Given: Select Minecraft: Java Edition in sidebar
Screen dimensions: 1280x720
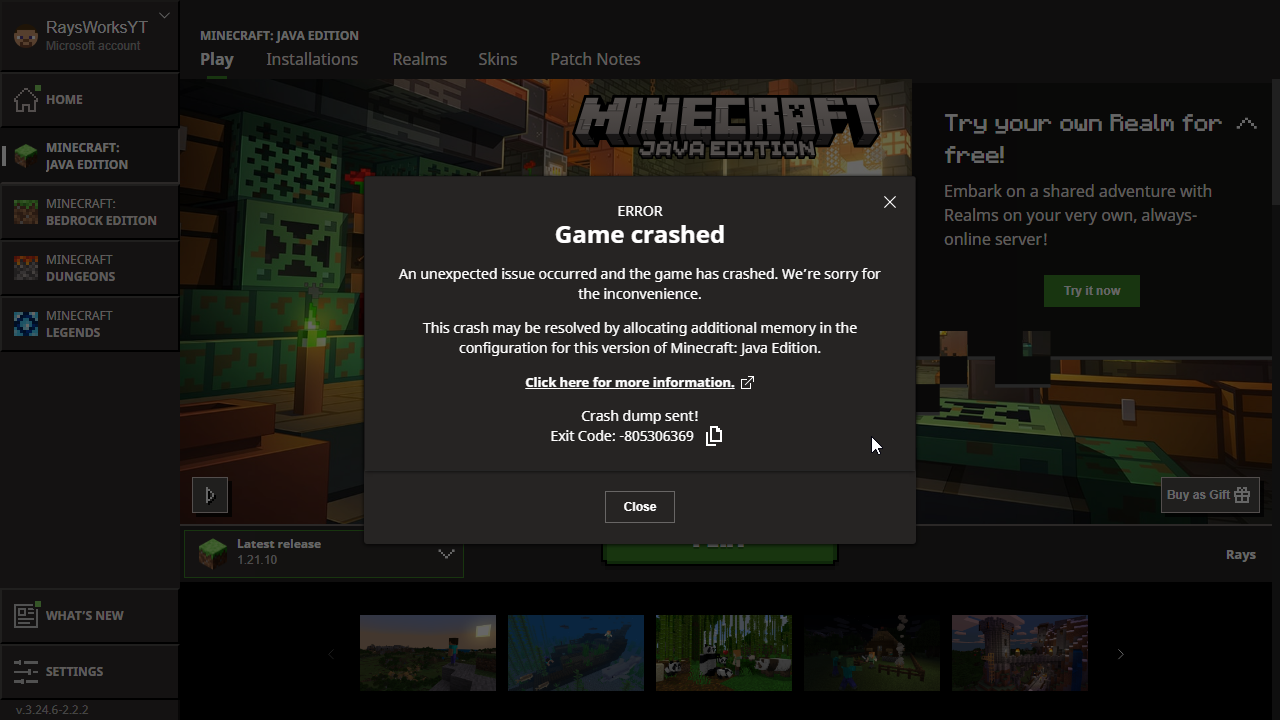Looking at the screenshot, I should [90, 155].
